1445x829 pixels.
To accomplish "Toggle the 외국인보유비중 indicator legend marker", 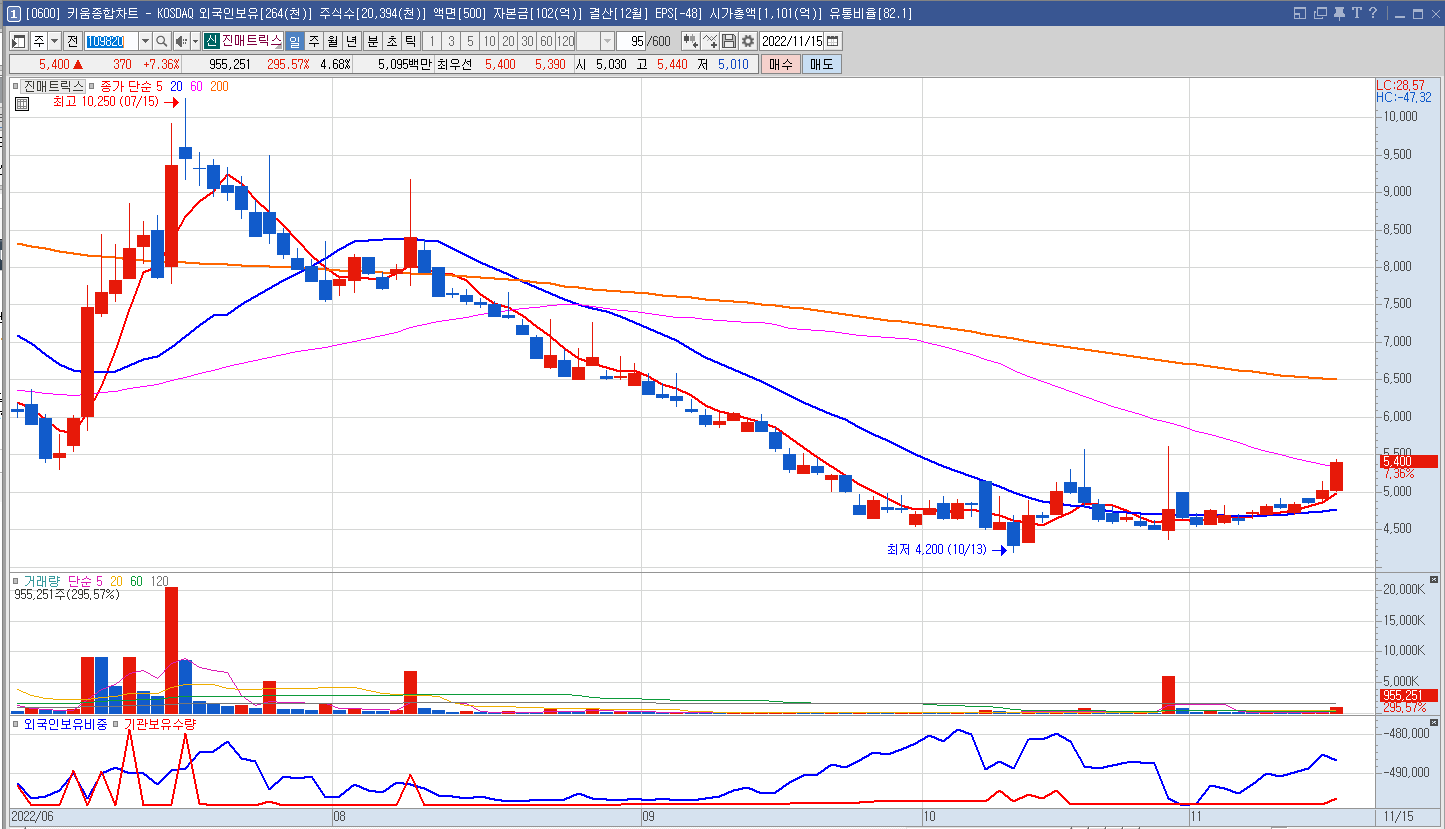I will 16,724.
